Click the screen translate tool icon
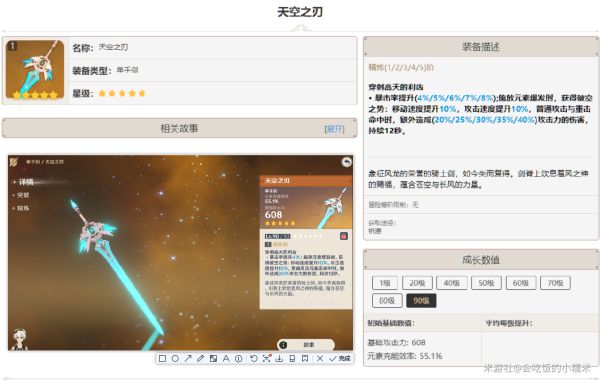 click(x=267, y=359)
